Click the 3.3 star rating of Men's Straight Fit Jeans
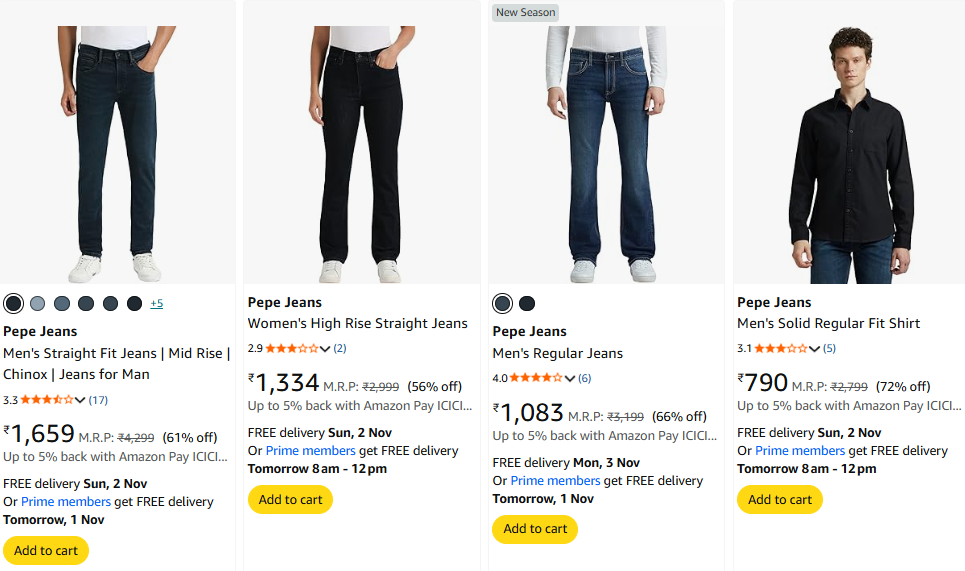Screen dimensions: 965x571 pos(47,400)
